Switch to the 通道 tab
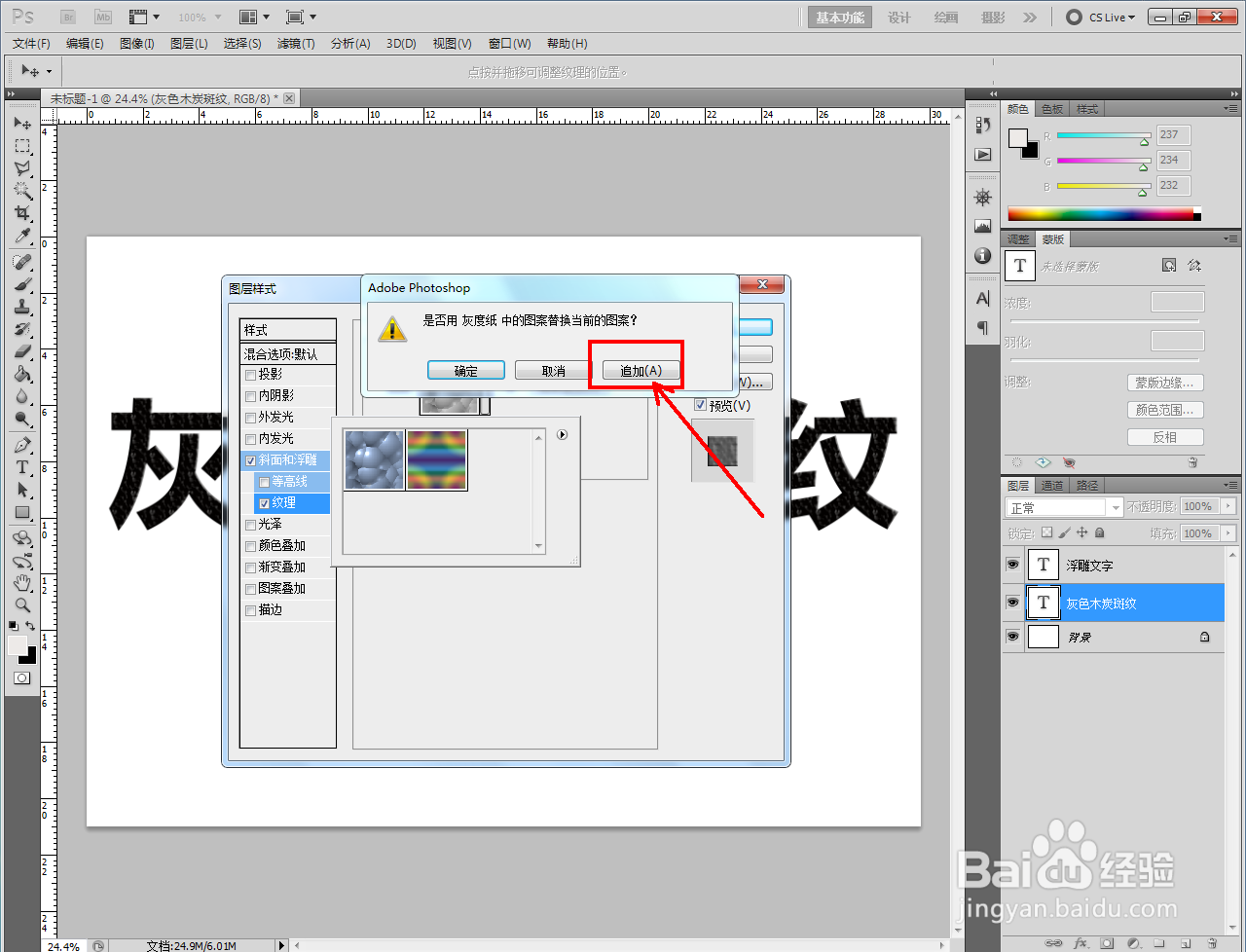The image size is (1246, 952). click(1052, 485)
